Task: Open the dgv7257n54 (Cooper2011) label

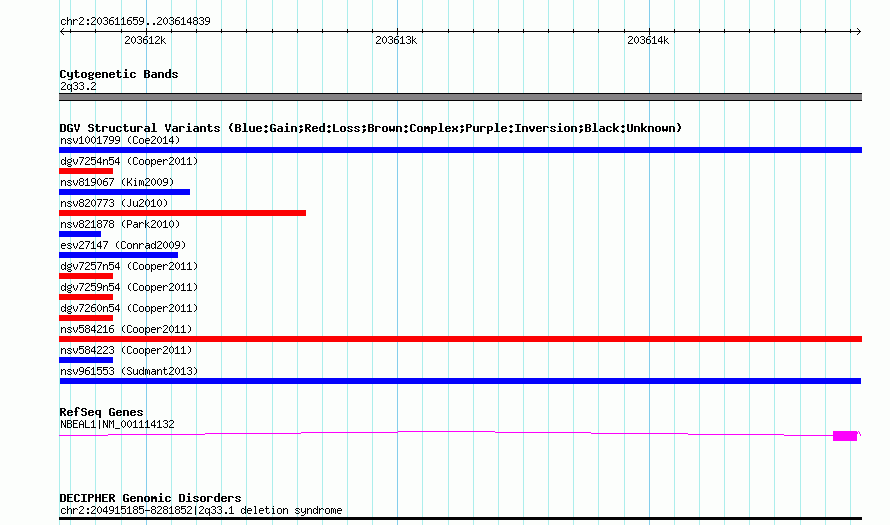Action: pos(129,266)
